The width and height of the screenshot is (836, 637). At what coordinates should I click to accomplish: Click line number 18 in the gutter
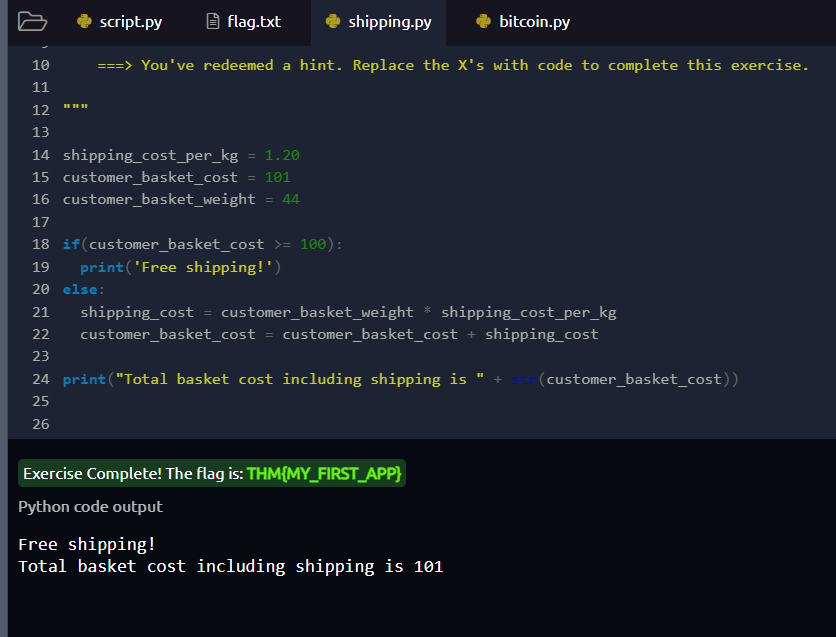(41, 244)
